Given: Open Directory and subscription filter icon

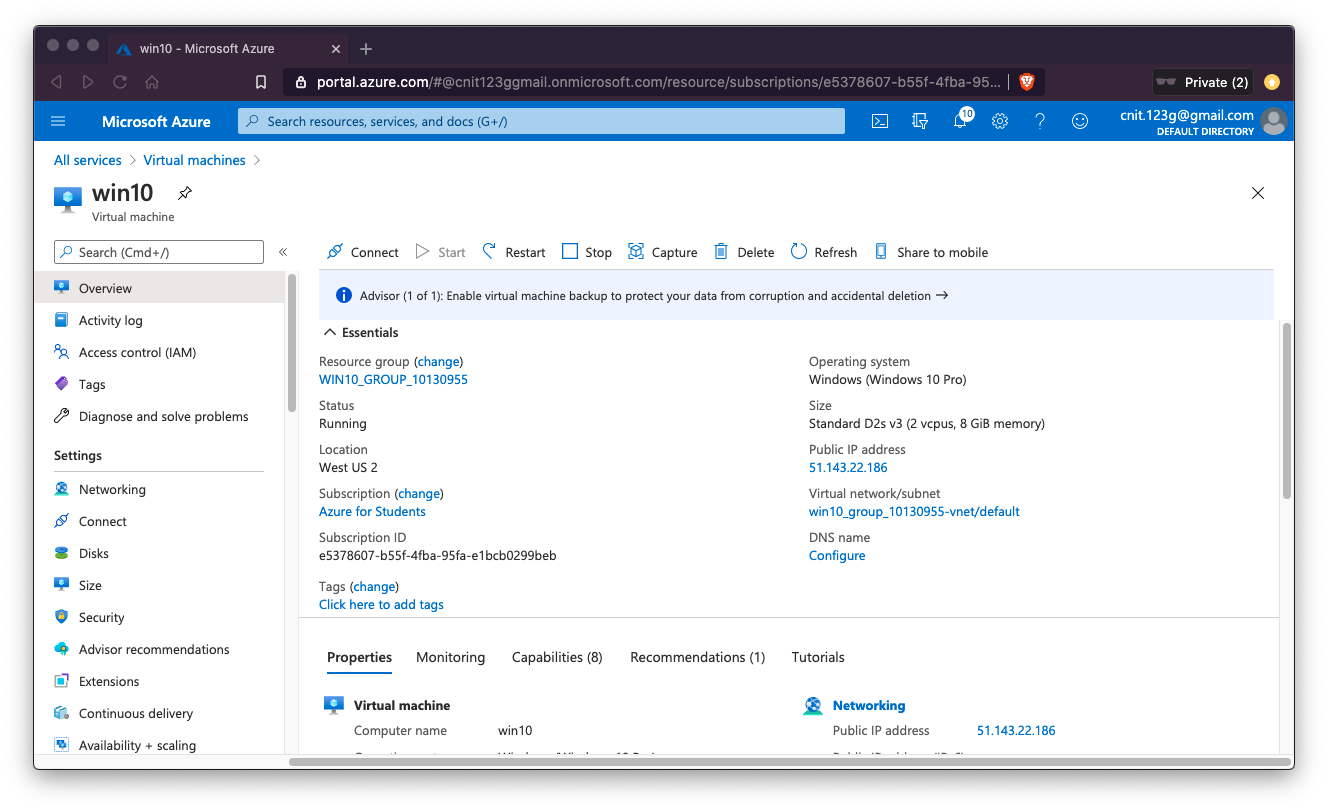Looking at the screenshot, I should click(920, 121).
